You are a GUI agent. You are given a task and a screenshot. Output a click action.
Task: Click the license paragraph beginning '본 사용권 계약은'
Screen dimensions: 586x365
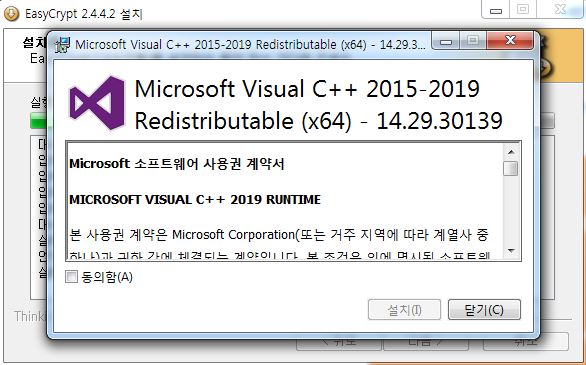pyautogui.click(x=279, y=245)
